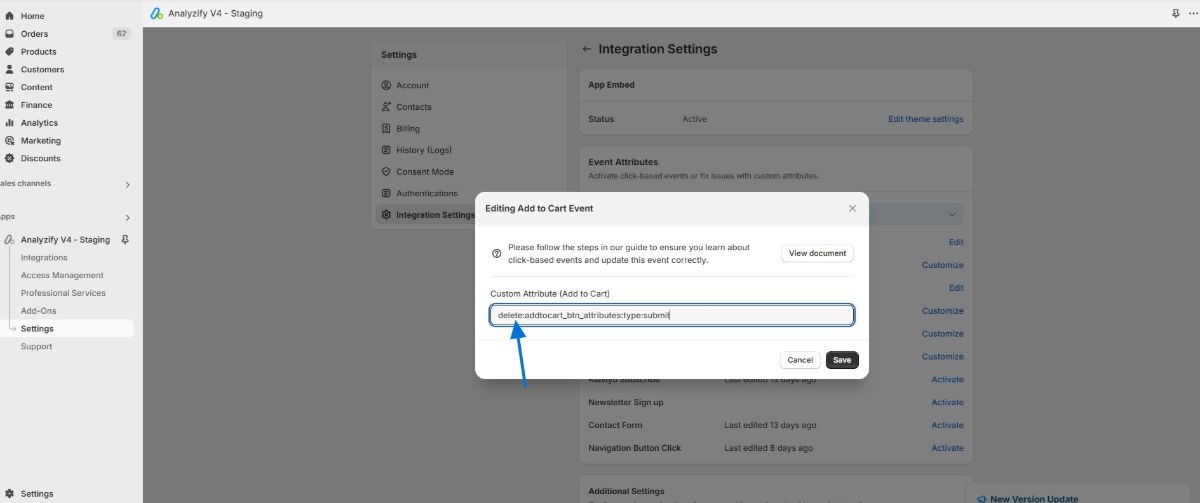Open Integrations under Analyzify app
Screen dimensions: 1200x503
point(44,258)
